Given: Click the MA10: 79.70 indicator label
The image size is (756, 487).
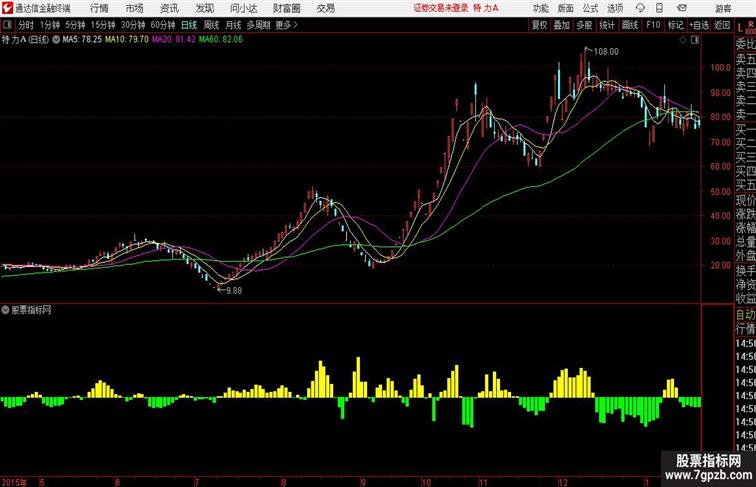Looking at the screenshot, I should click(x=127, y=40).
